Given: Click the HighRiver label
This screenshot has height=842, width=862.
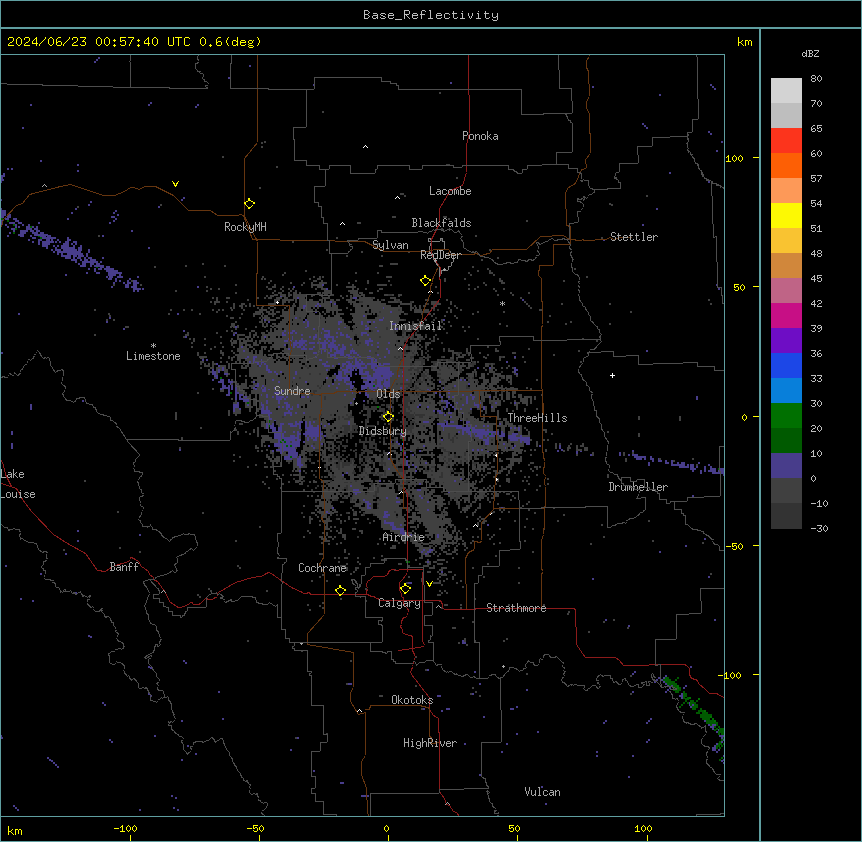Looking at the screenshot, I should (x=430, y=743).
